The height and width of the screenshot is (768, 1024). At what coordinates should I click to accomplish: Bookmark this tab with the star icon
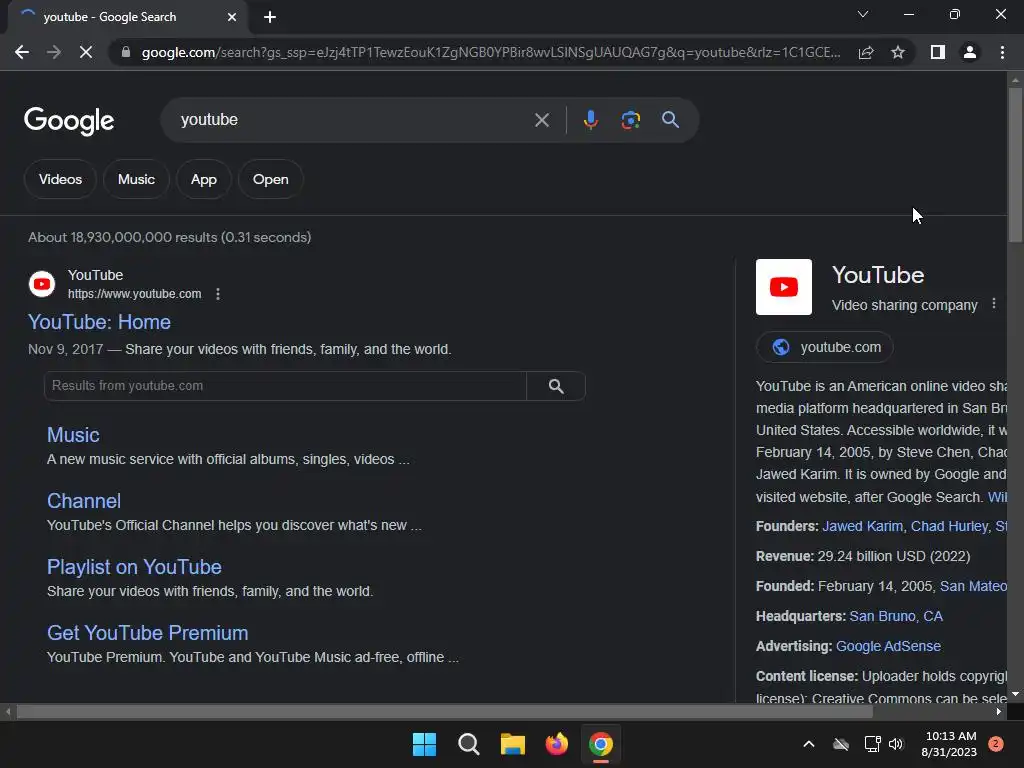pyautogui.click(x=898, y=52)
